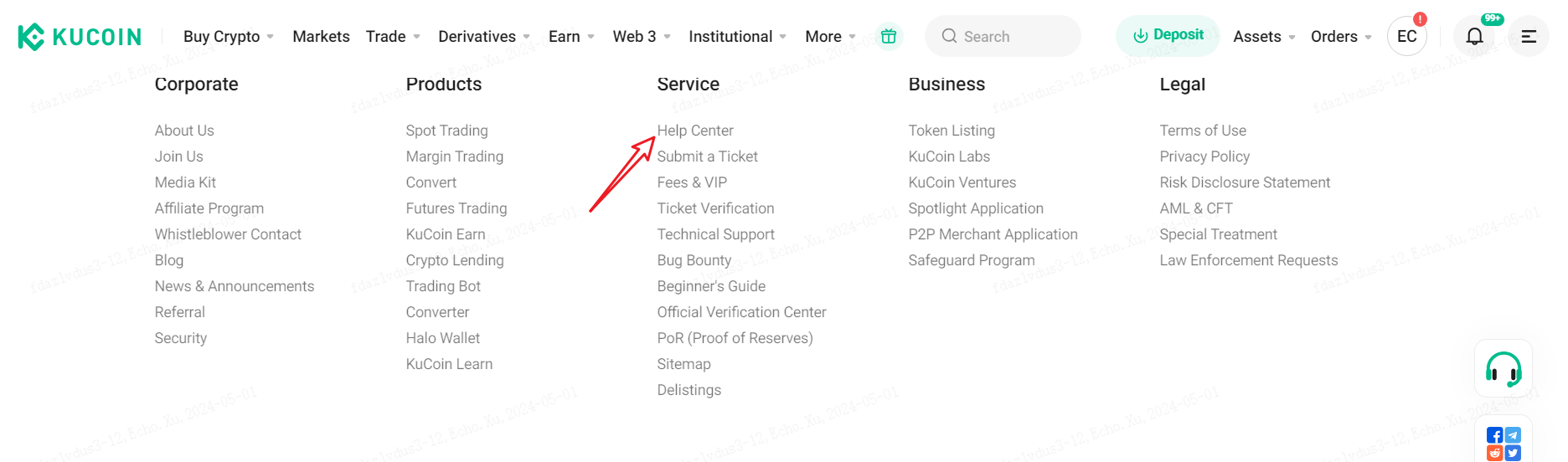
Task: Click the Telegram social icon
Action: 1513,435
